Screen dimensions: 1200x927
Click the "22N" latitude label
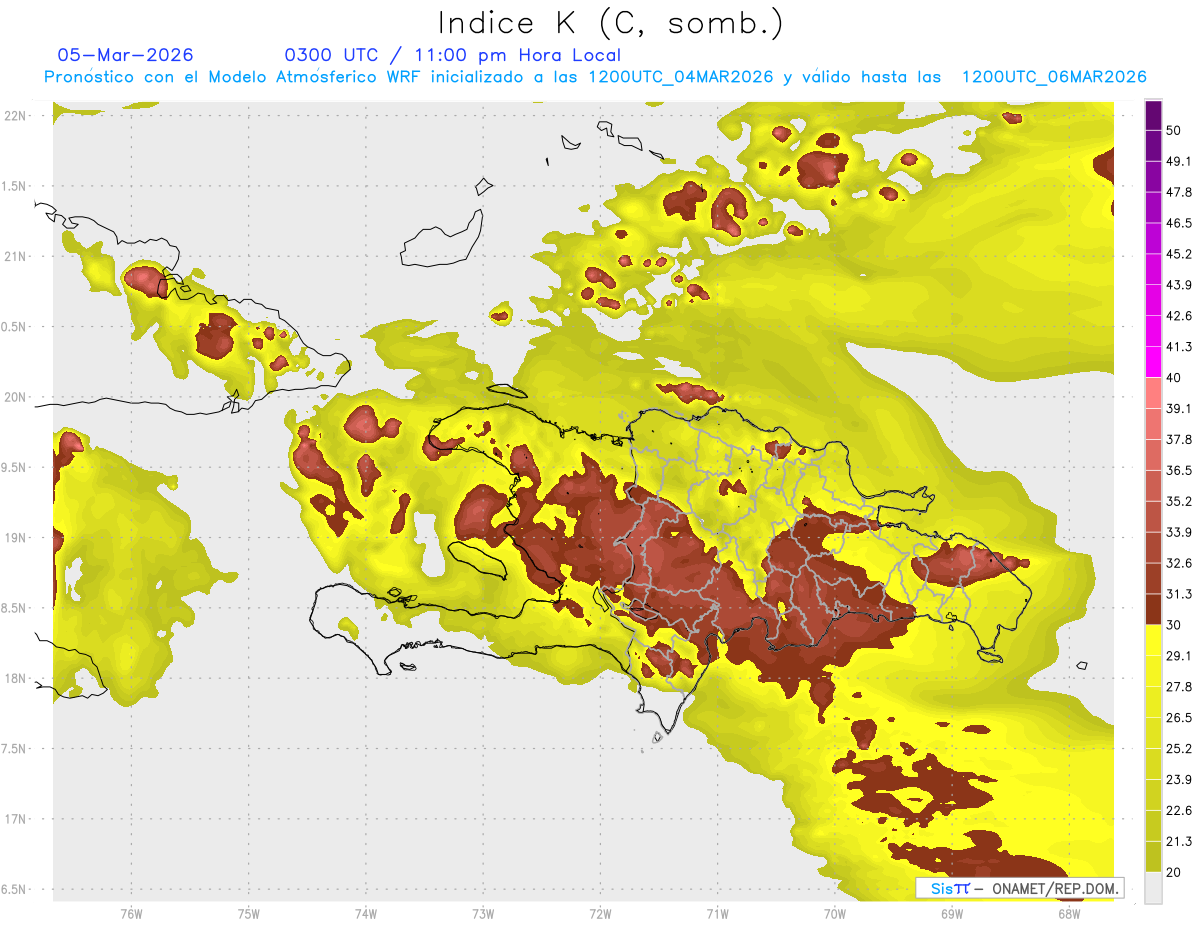16,116
